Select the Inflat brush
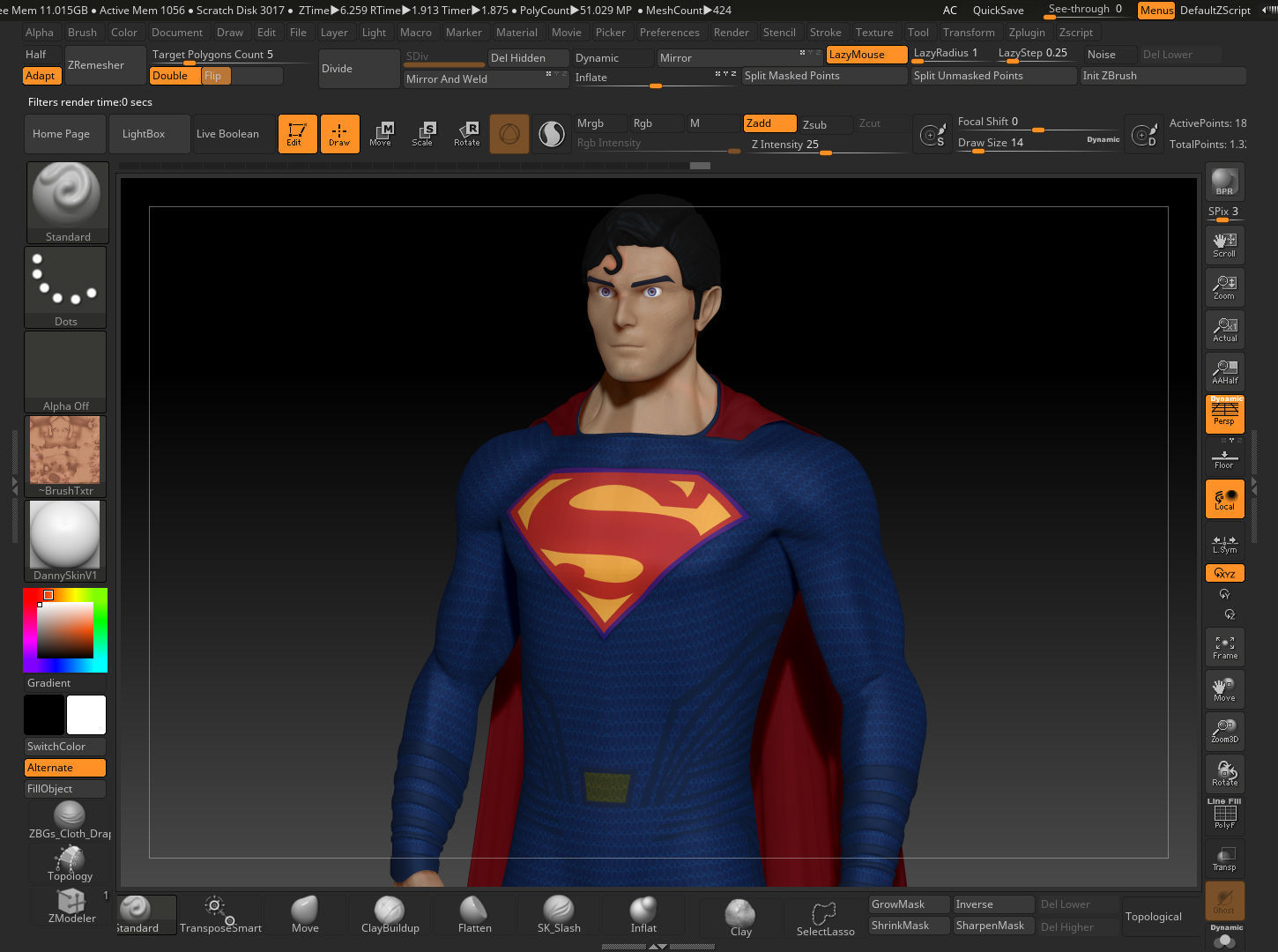Screen dimensions: 1278x952 (643, 915)
